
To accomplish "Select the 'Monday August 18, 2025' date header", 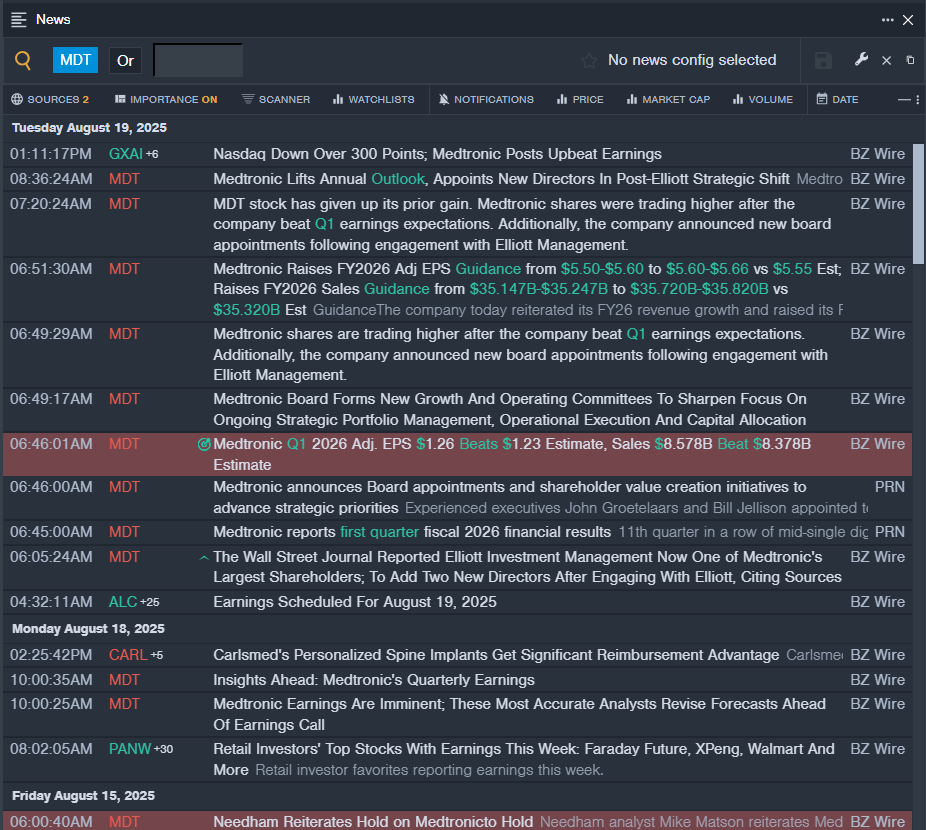I will click(88, 629).
